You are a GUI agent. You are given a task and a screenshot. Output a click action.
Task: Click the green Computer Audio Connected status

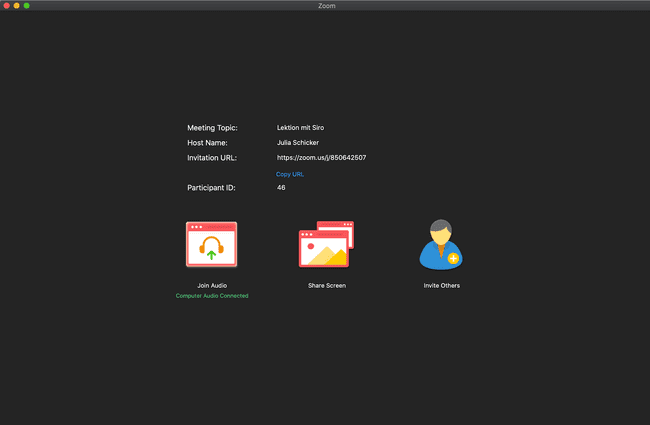click(x=211, y=296)
